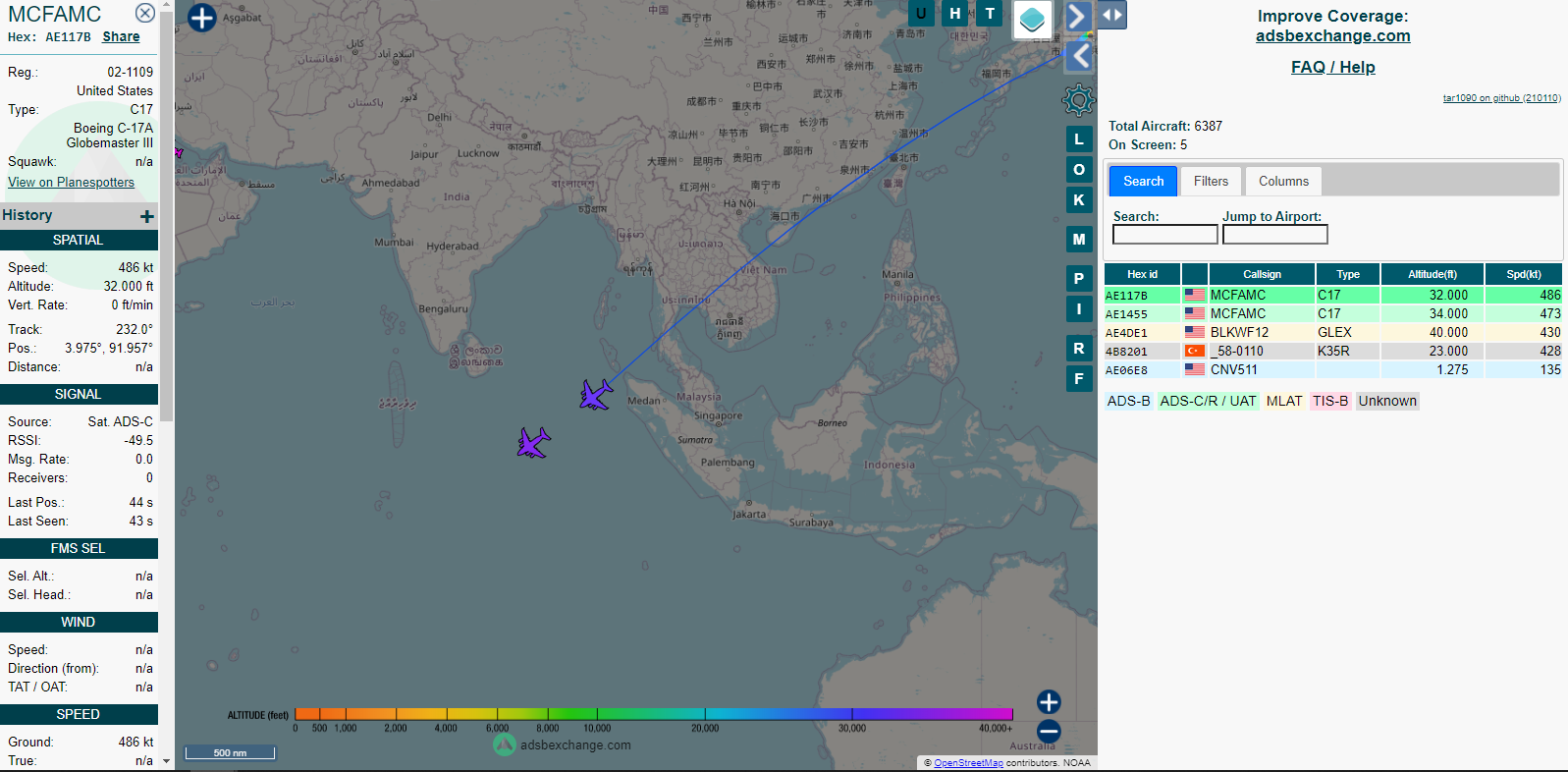The height and width of the screenshot is (772, 1568).
Task: Open map settings via the gear icon
Action: point(1079,99)
